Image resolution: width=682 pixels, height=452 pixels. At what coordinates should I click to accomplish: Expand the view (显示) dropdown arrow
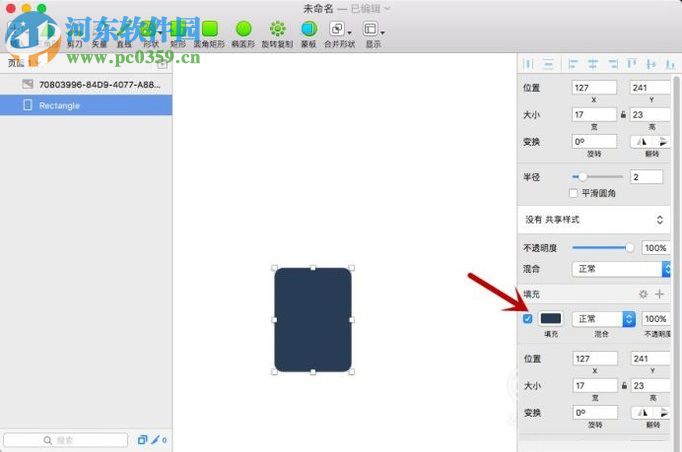tap(382, 33)
